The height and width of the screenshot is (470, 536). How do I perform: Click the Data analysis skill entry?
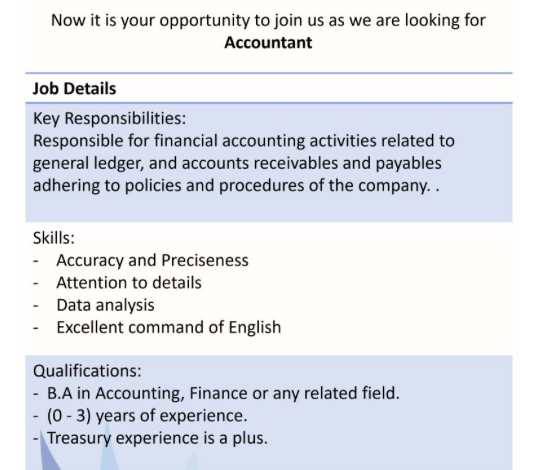[x=105, y=305]
